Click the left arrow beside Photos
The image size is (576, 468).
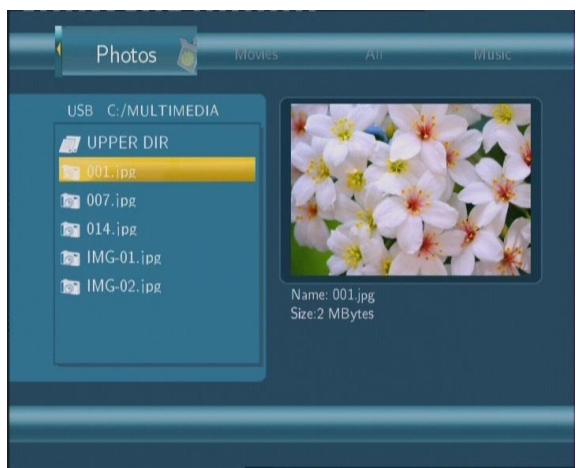[58, 49]
